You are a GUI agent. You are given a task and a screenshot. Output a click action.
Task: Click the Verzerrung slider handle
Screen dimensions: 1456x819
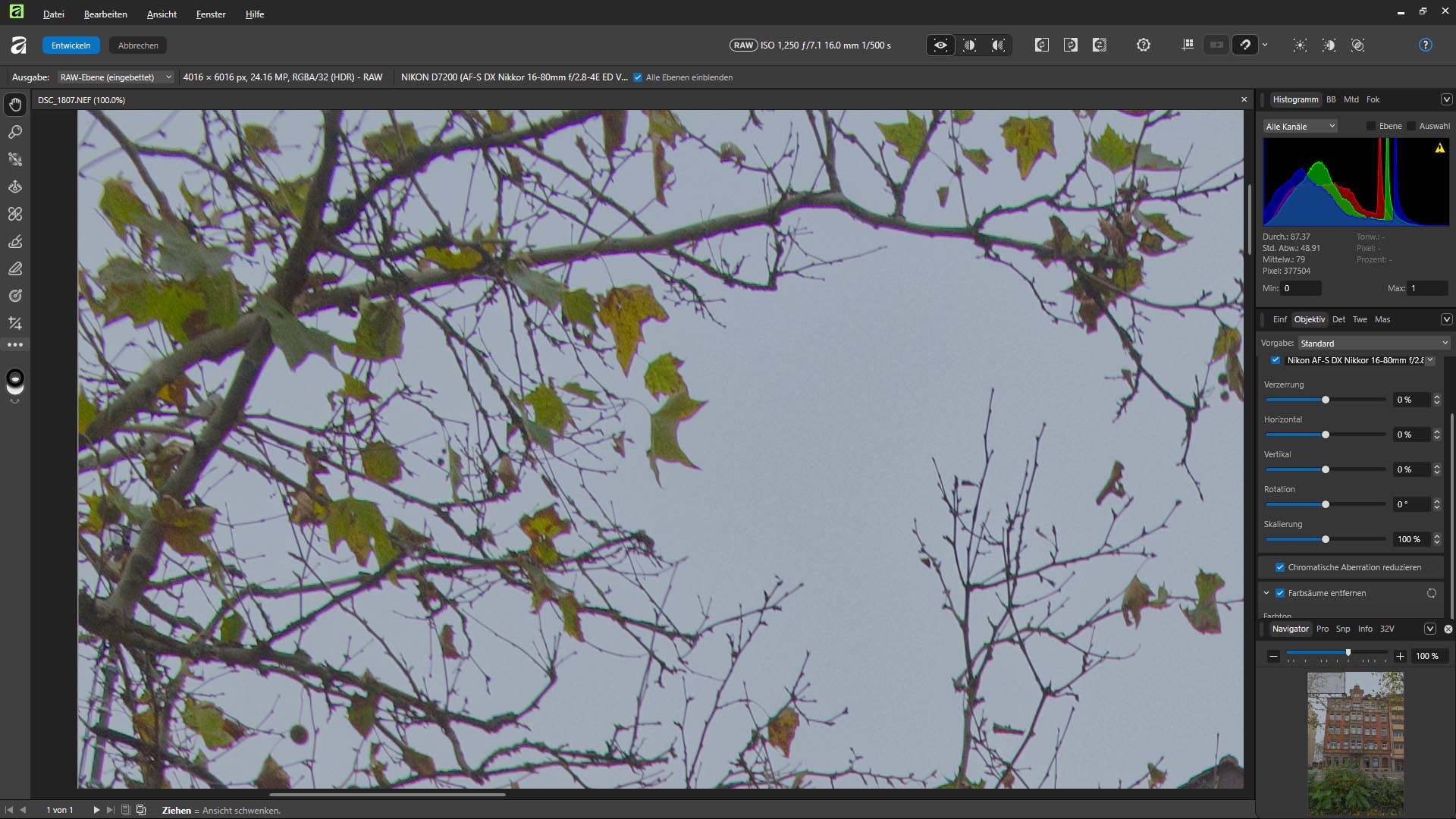click(1326, 400)
